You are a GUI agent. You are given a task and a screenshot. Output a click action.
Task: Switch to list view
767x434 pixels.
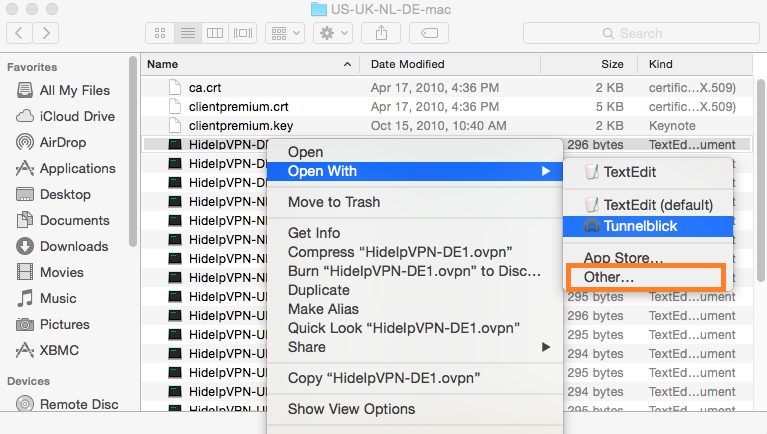coord(188,33)
